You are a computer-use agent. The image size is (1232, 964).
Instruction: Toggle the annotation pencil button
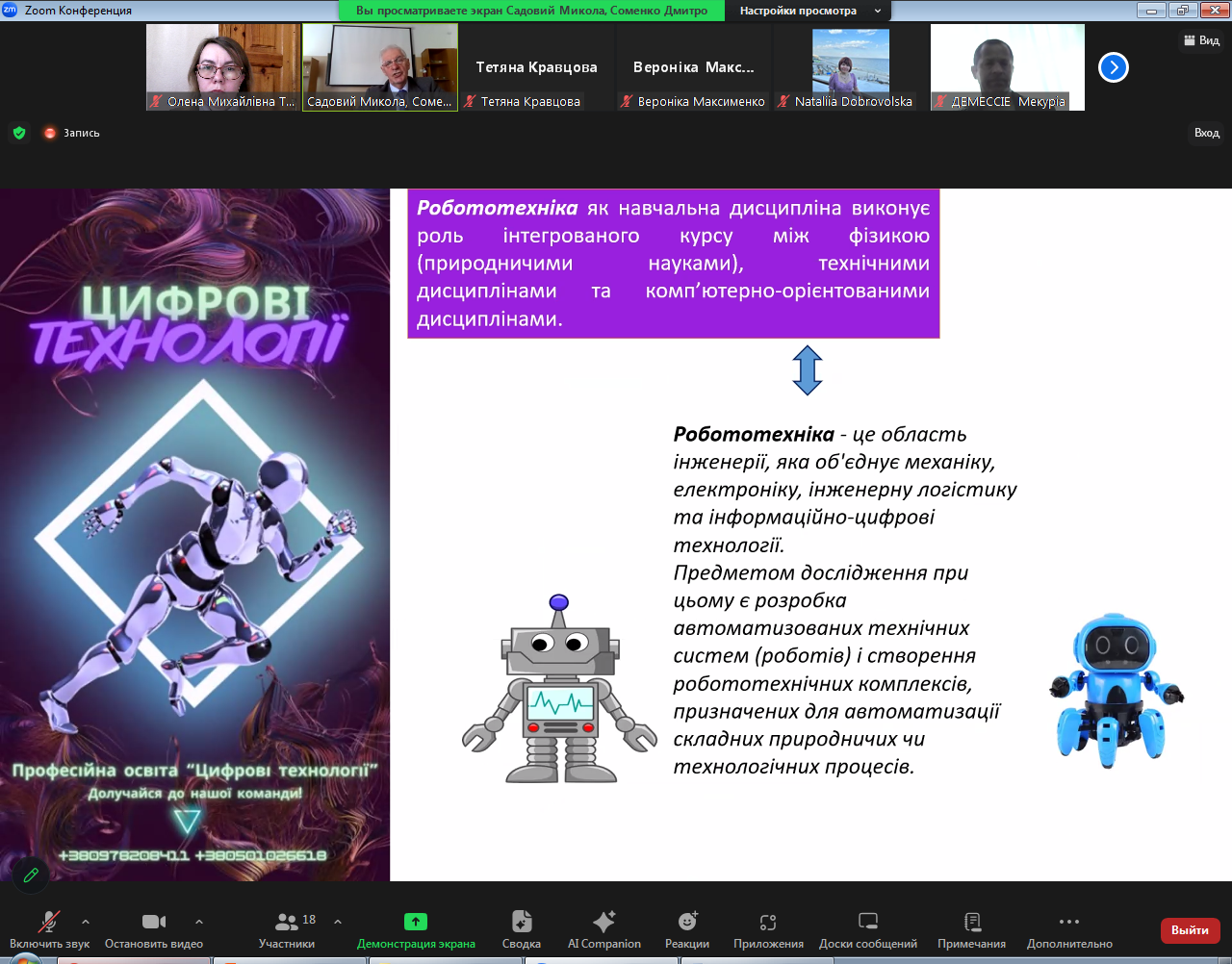click(x=31, y=875)
